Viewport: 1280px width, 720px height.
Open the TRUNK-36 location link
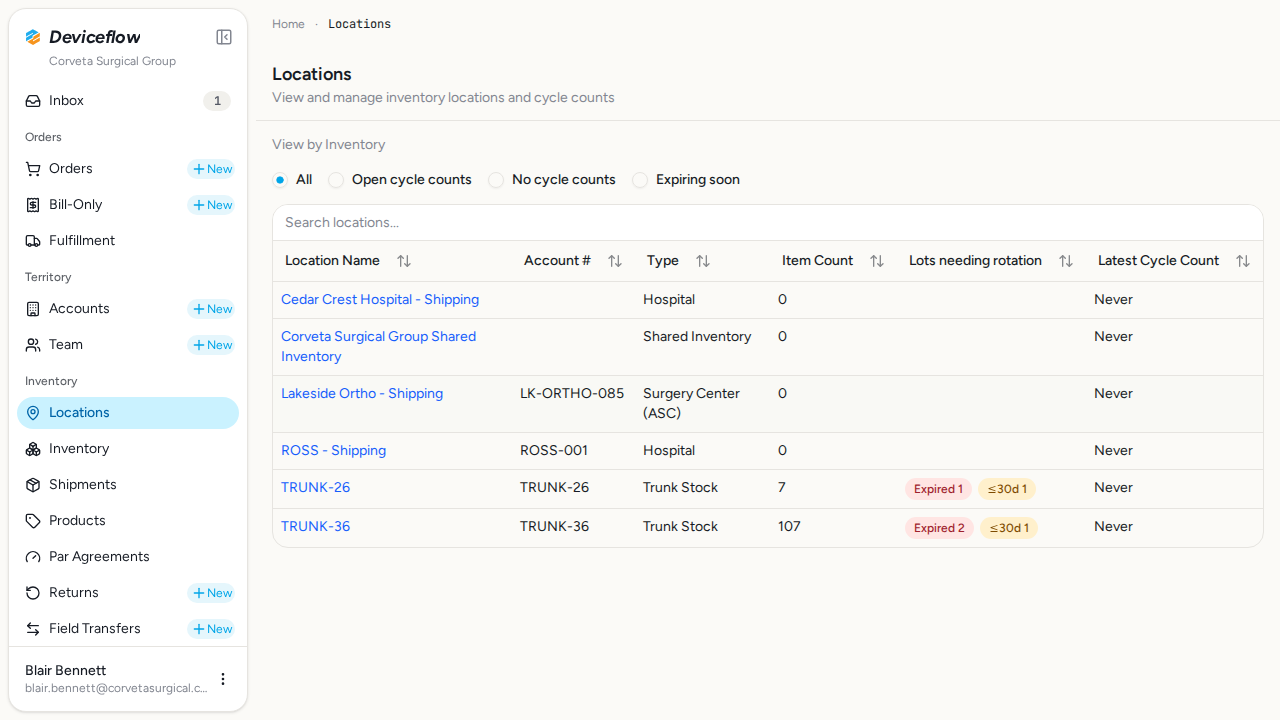[315, 527]
